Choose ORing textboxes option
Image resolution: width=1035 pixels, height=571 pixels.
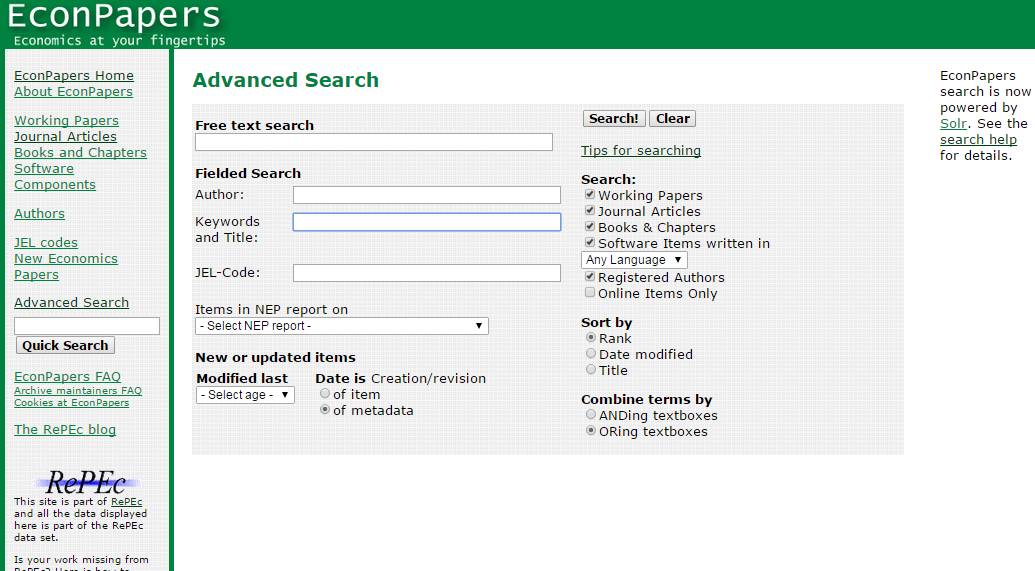tap(591, 430)
